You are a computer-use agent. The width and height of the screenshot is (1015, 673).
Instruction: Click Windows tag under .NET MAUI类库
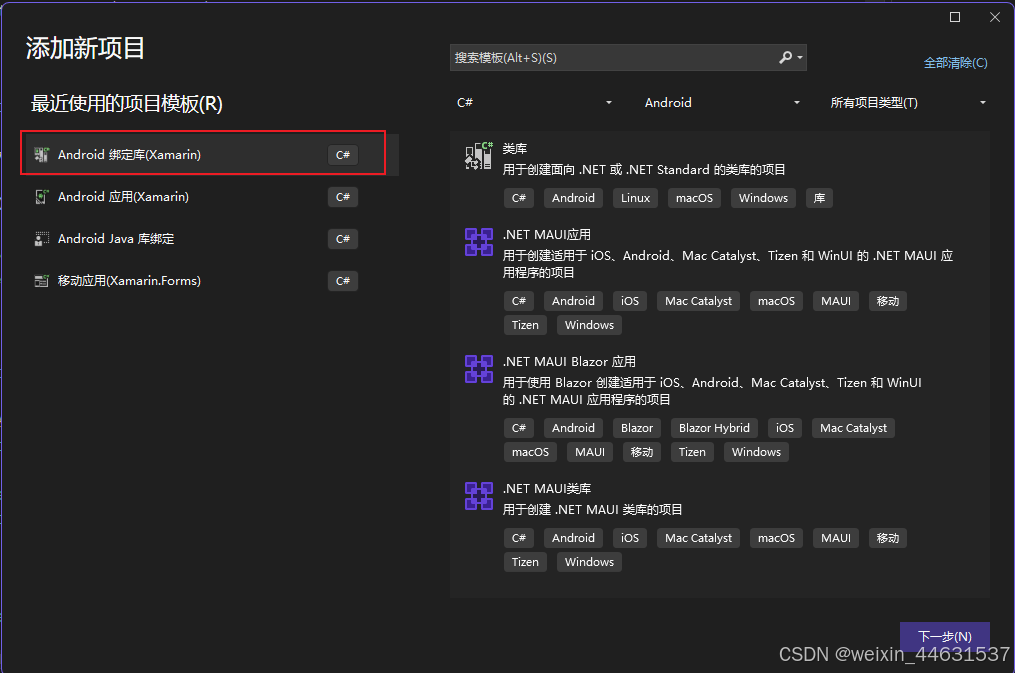pos(589,562)
